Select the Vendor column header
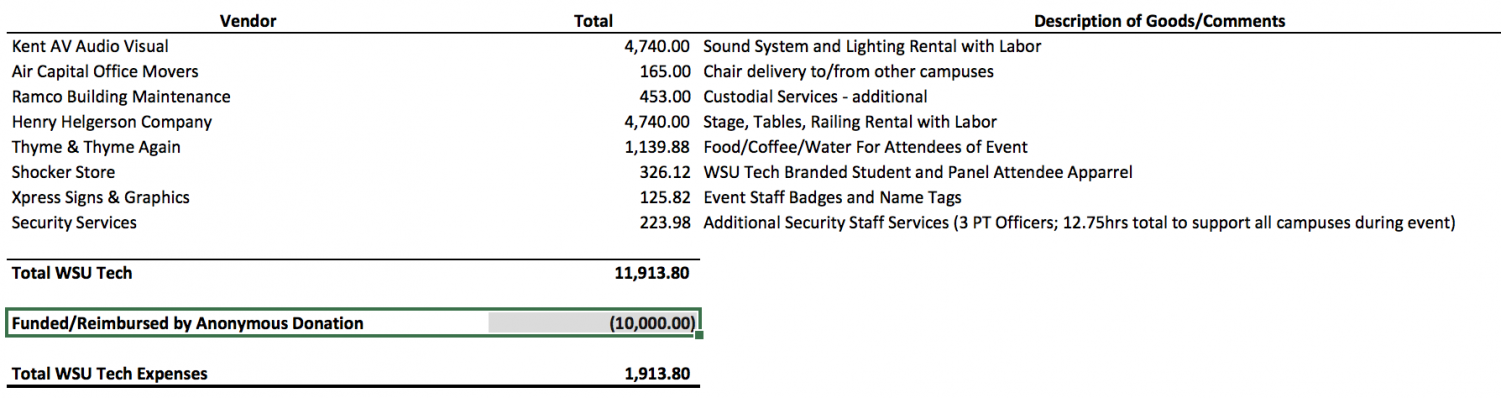Viewport: 1501px width, 398px height. pyautogui.click(x=248, y=20)
